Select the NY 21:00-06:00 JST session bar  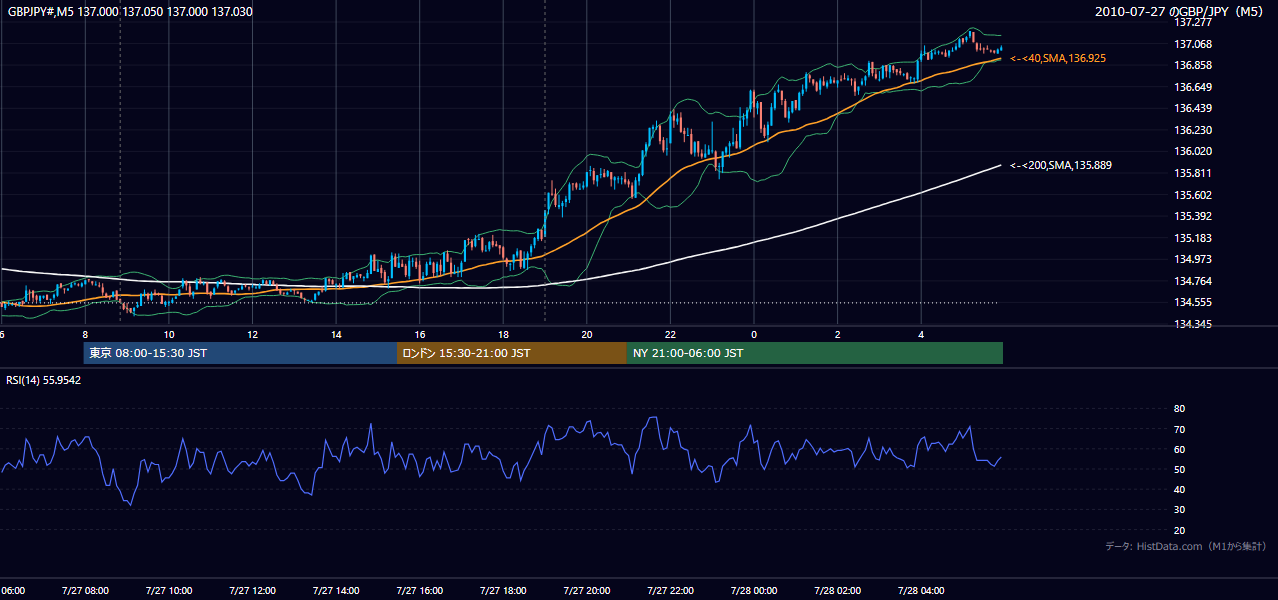pyautogui.click(x=815, y=353)
